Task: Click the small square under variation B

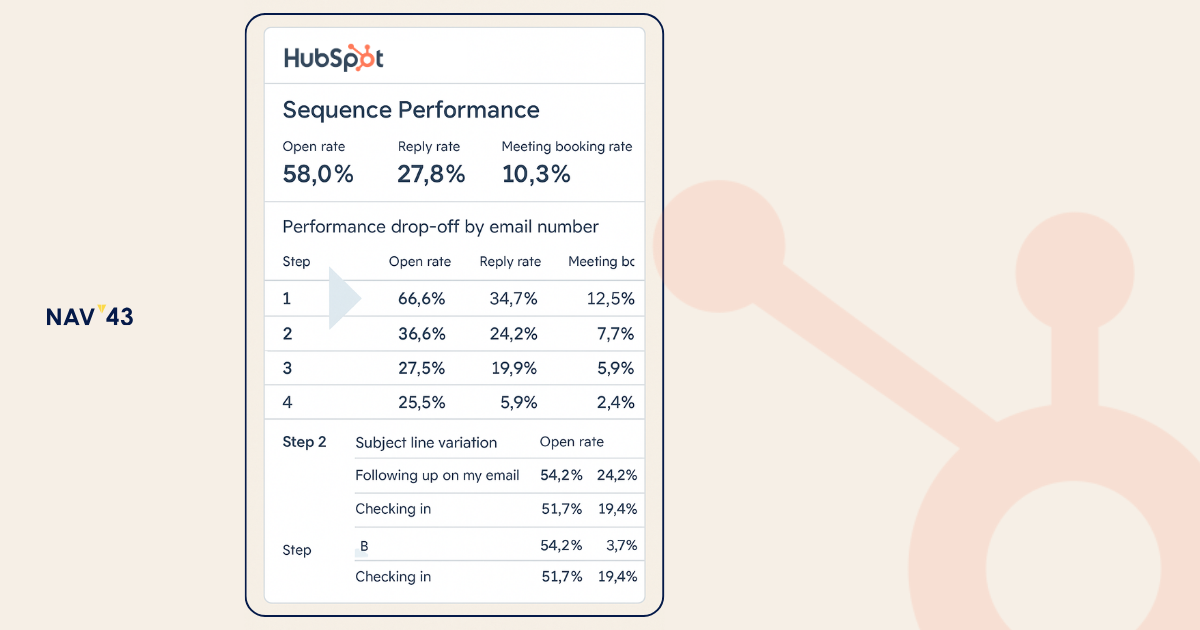Action: click(361, 554)
